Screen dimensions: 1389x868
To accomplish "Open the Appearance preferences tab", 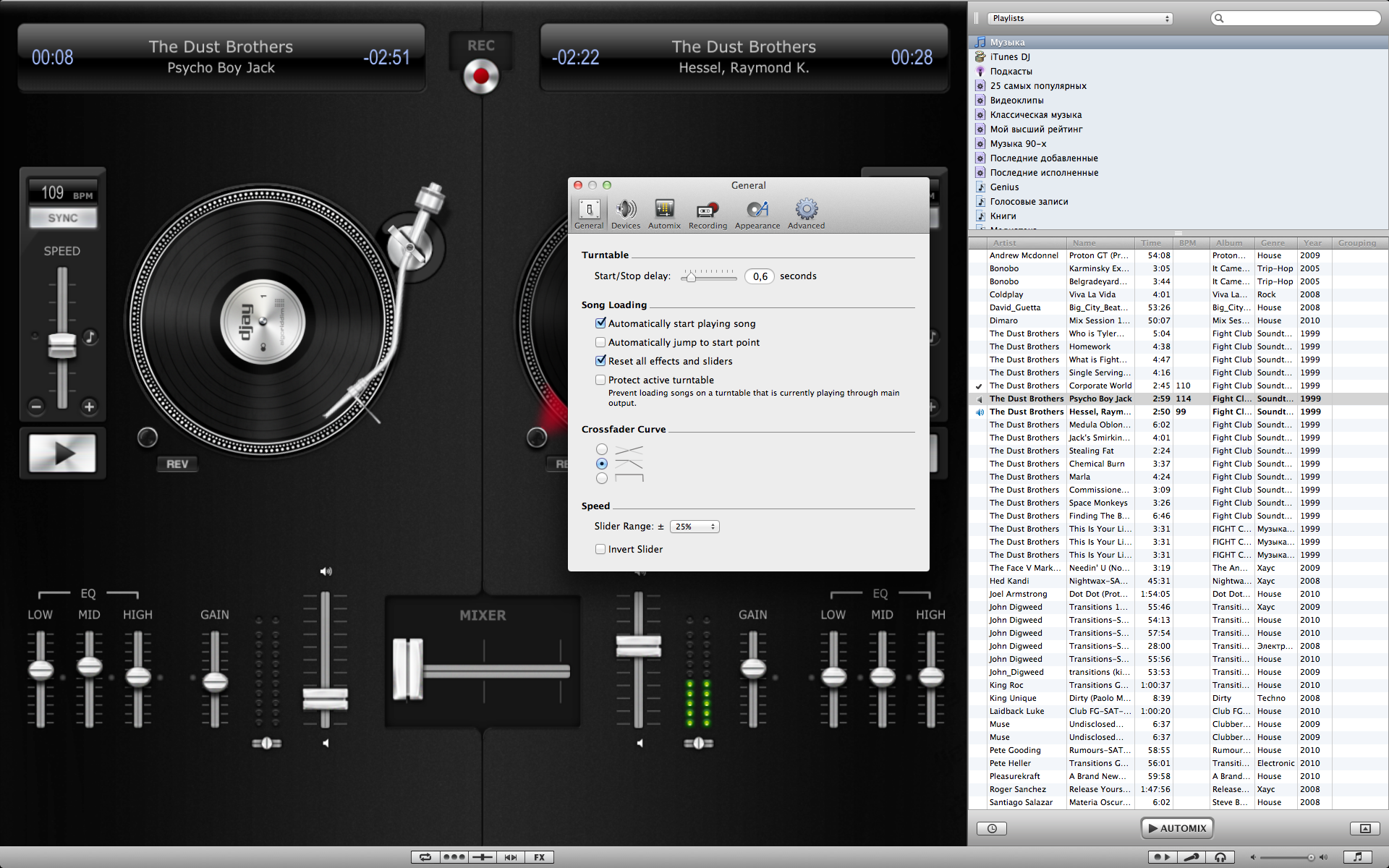I will tap(757, 214).
